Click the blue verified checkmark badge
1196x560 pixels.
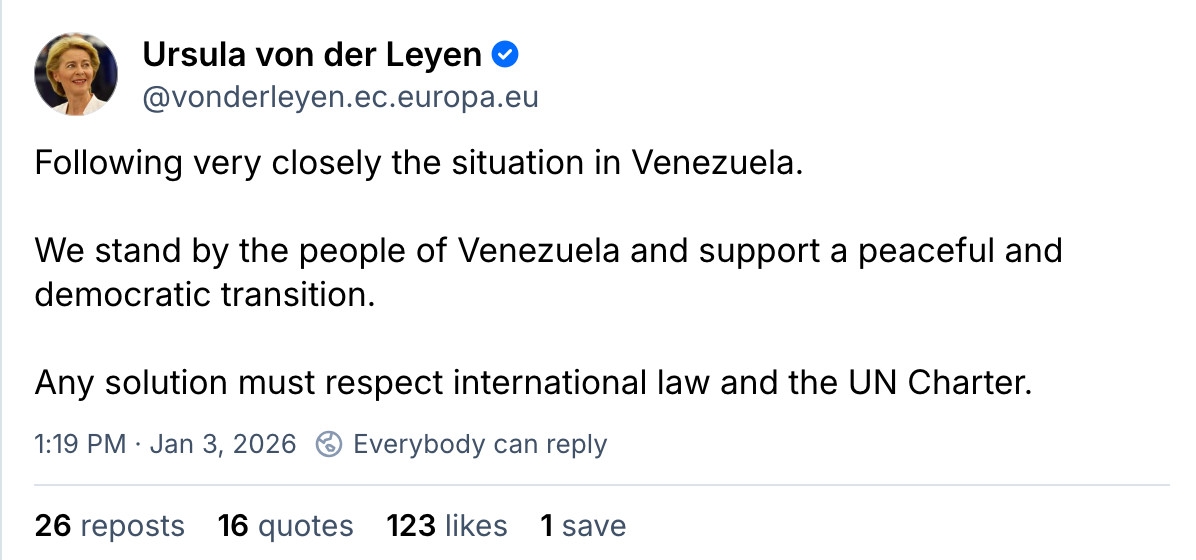click(x=507, y=55)
